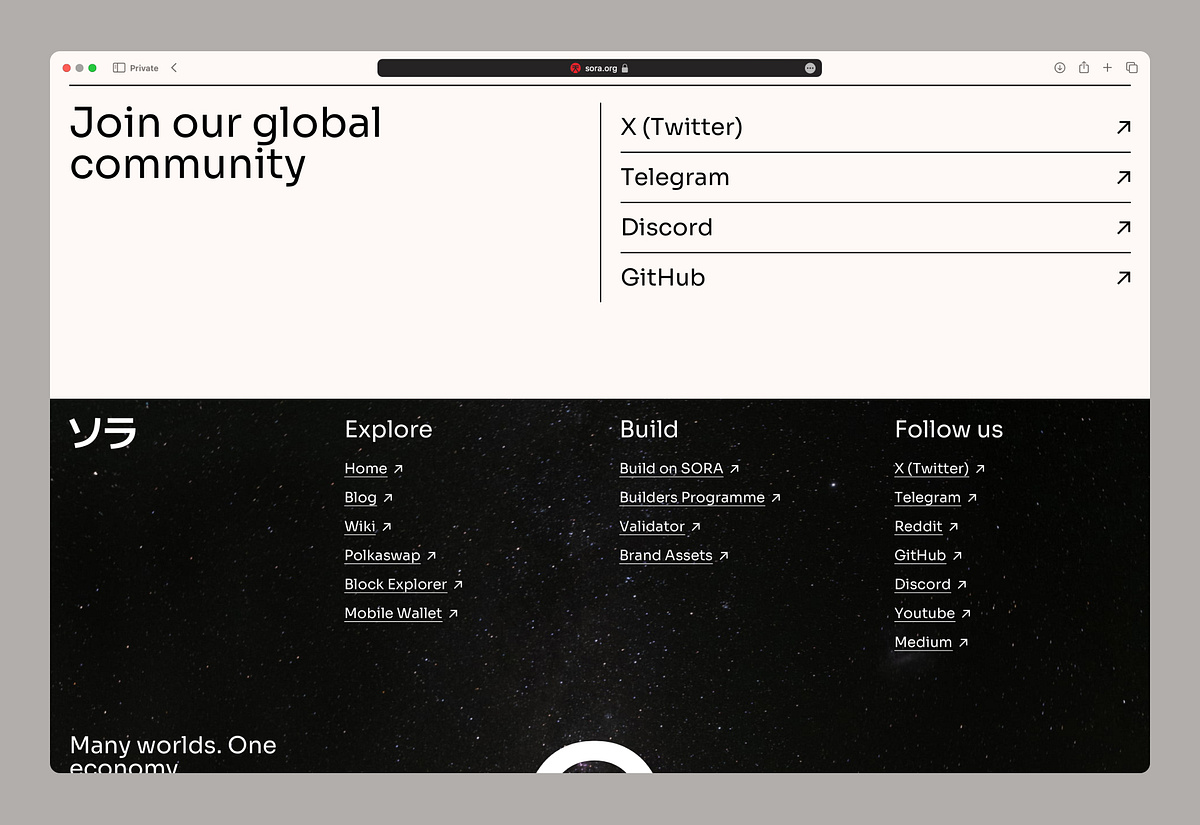
Task: Open Block Explorer link
Action: click(396, 585)
